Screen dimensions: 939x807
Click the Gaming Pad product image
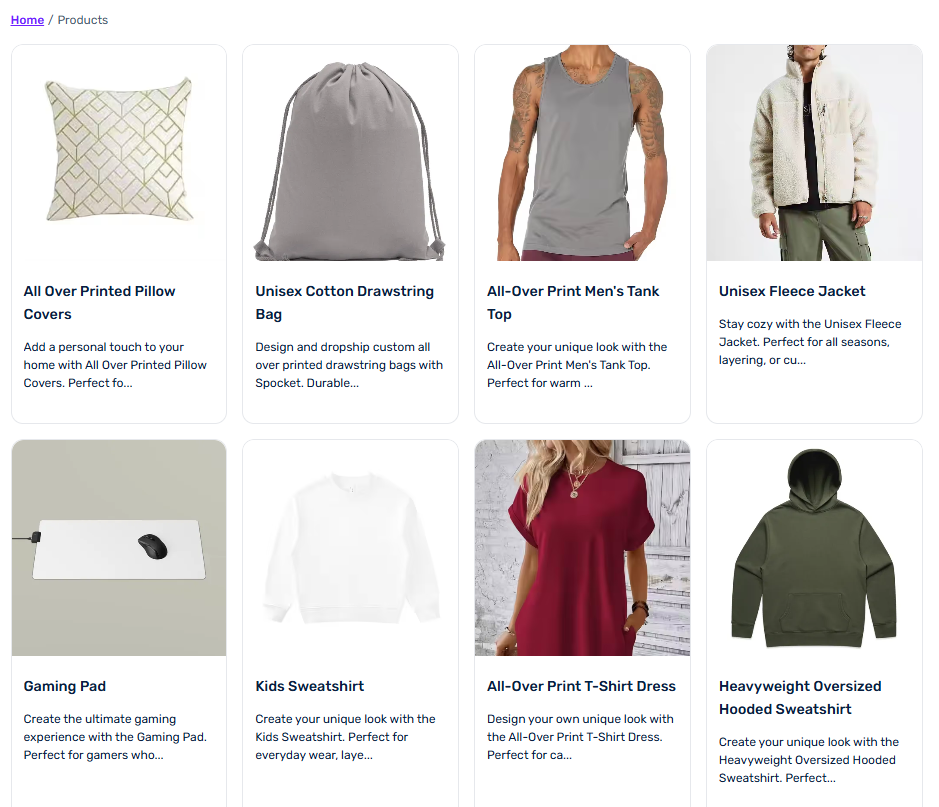pos(119,548)
